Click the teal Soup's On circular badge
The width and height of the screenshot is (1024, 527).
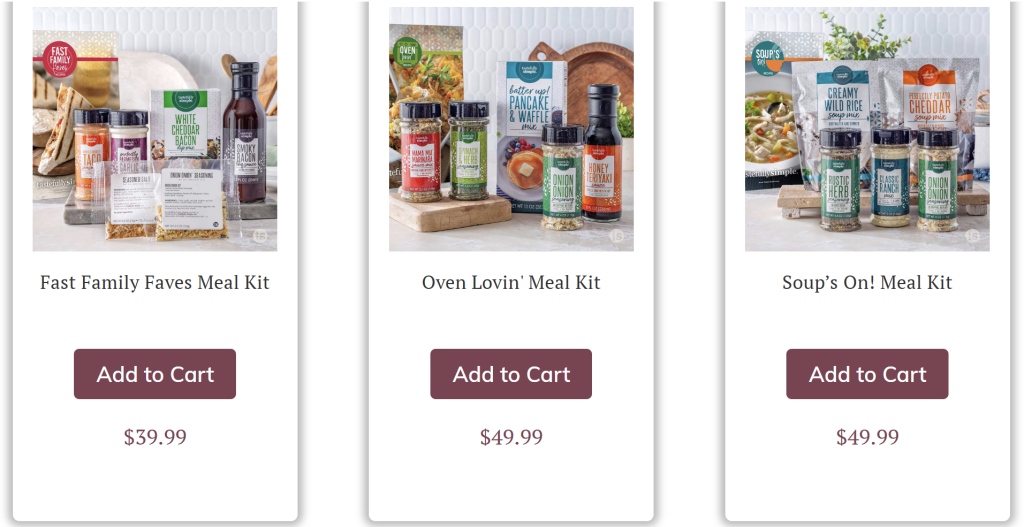pos(768,57)
